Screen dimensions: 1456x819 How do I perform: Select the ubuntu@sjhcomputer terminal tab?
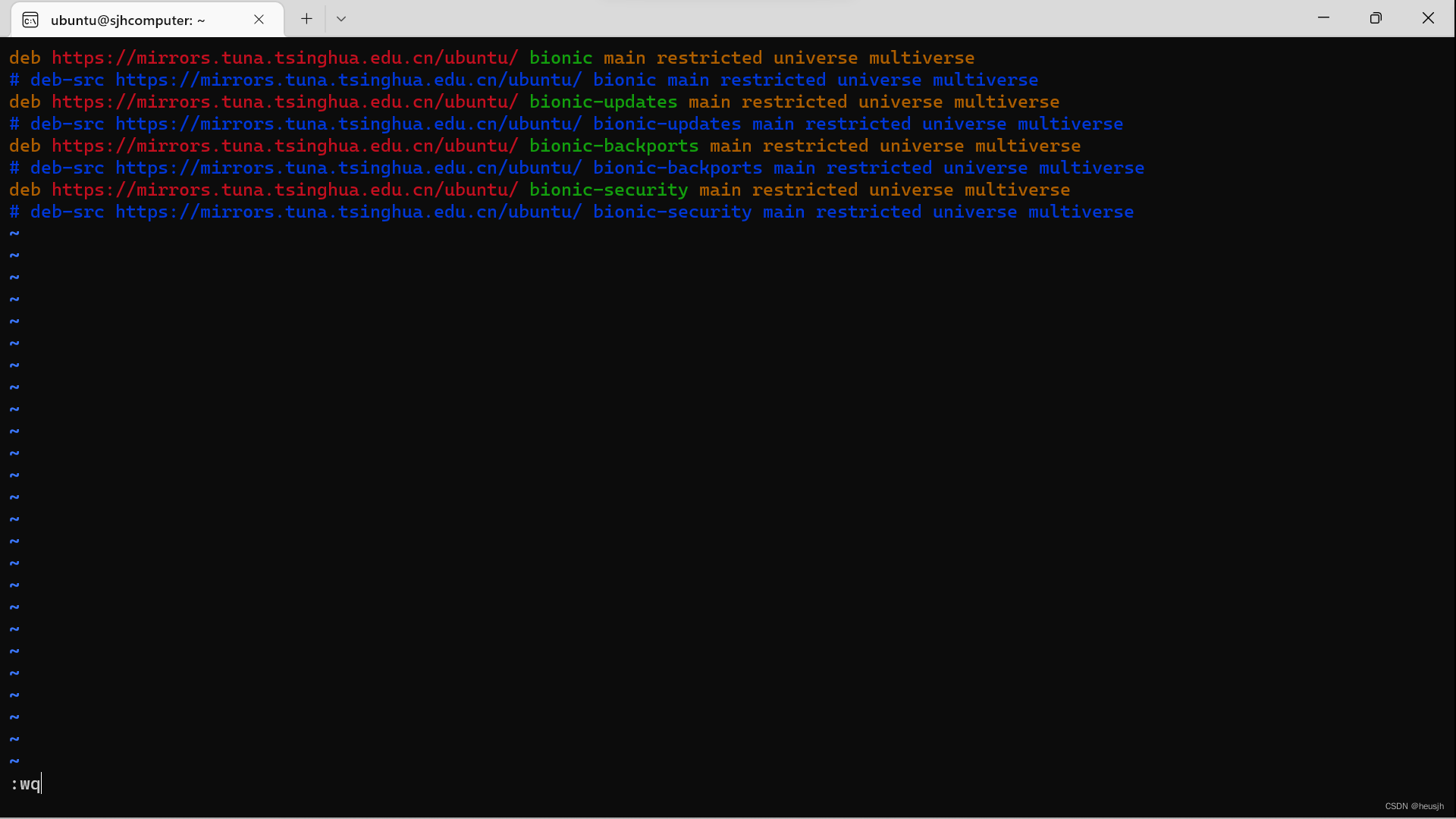(x=147, y=20)
